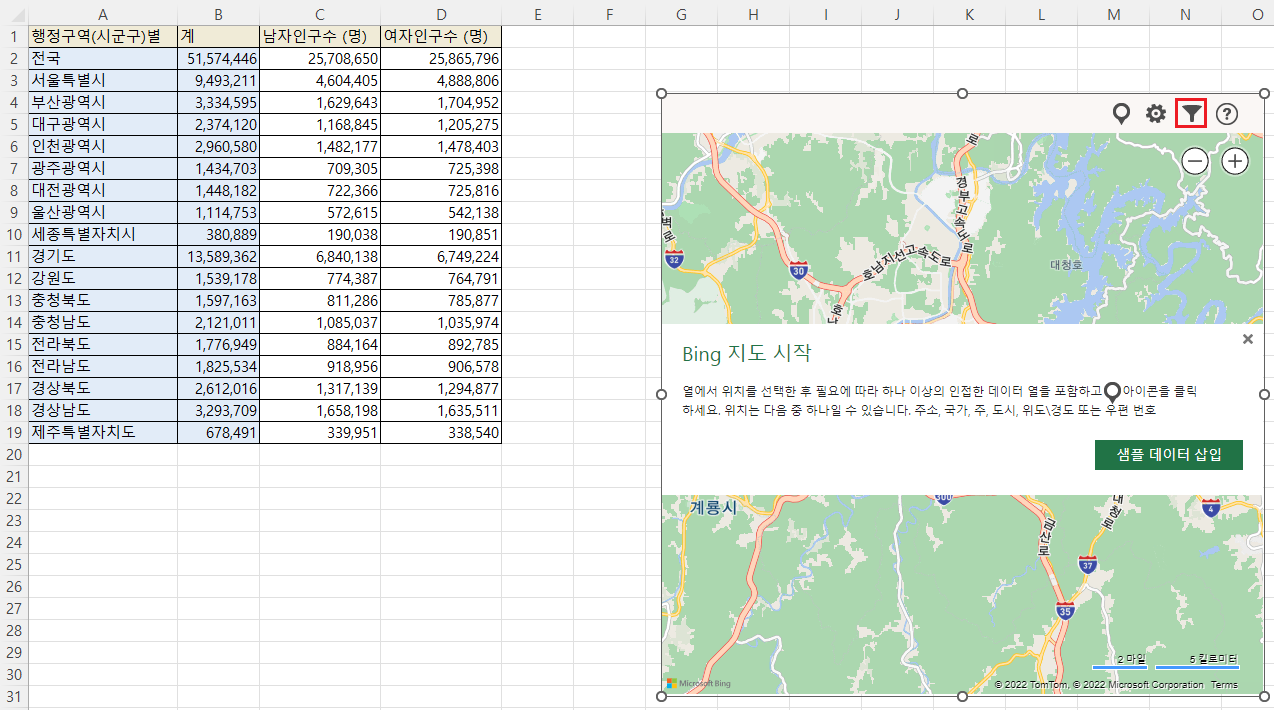Select female population 25,865,796
This screenshot has height=710, width=1274.
click(441, 59)
